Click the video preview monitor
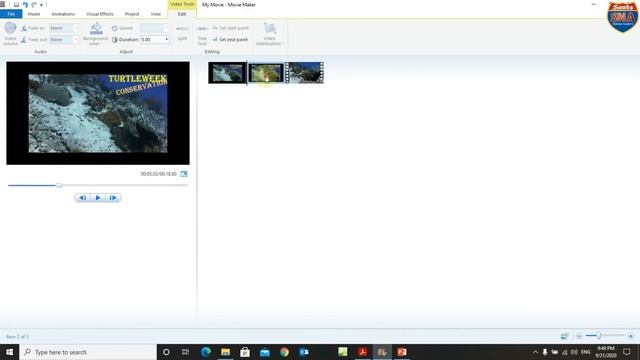This screenshot has width=640, height=360. click(x=98, y=113)
